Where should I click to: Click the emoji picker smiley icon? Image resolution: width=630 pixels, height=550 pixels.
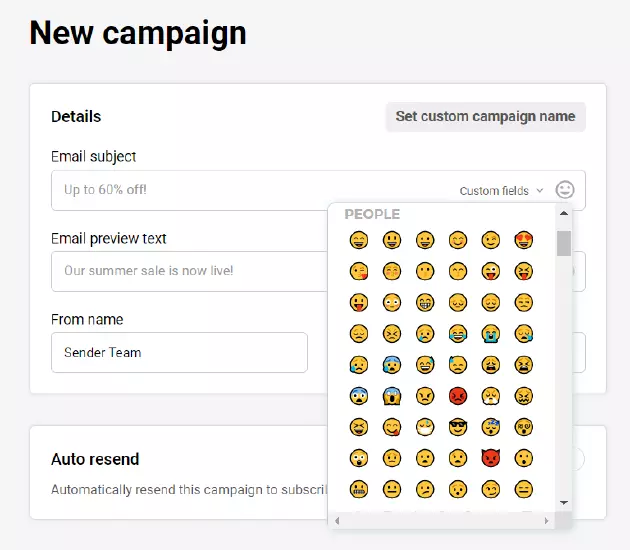pos(565,189)
